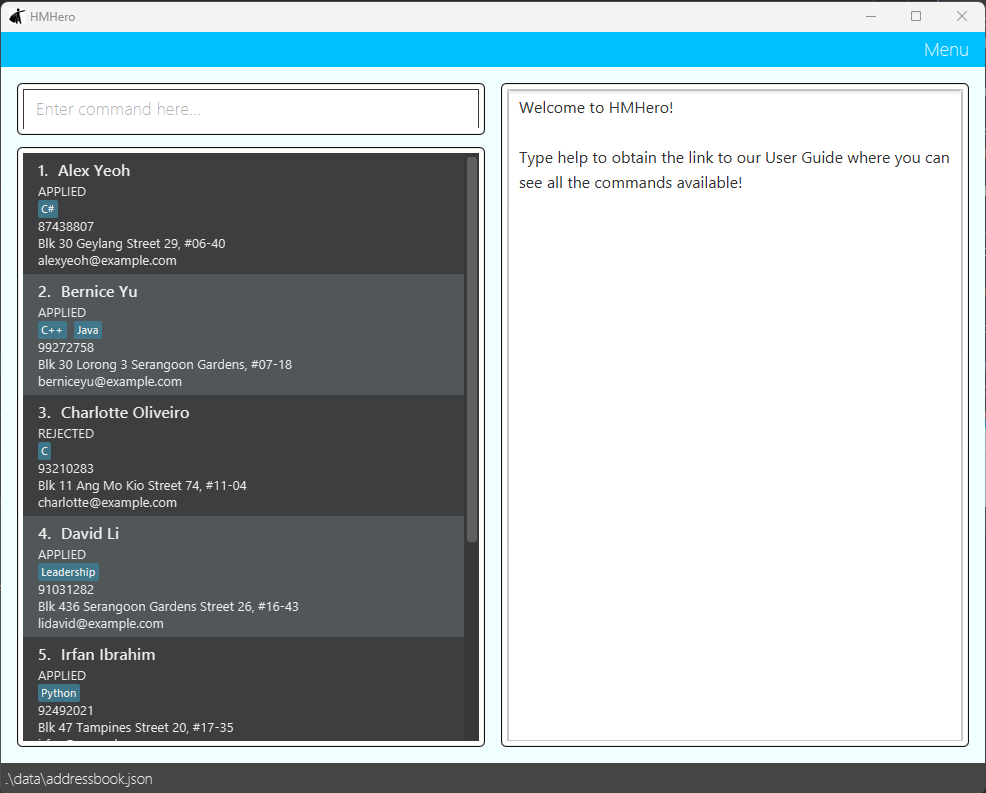Maximize the HMHero window
This screenshot has width=986, height=793.
(x=915, y=16)
